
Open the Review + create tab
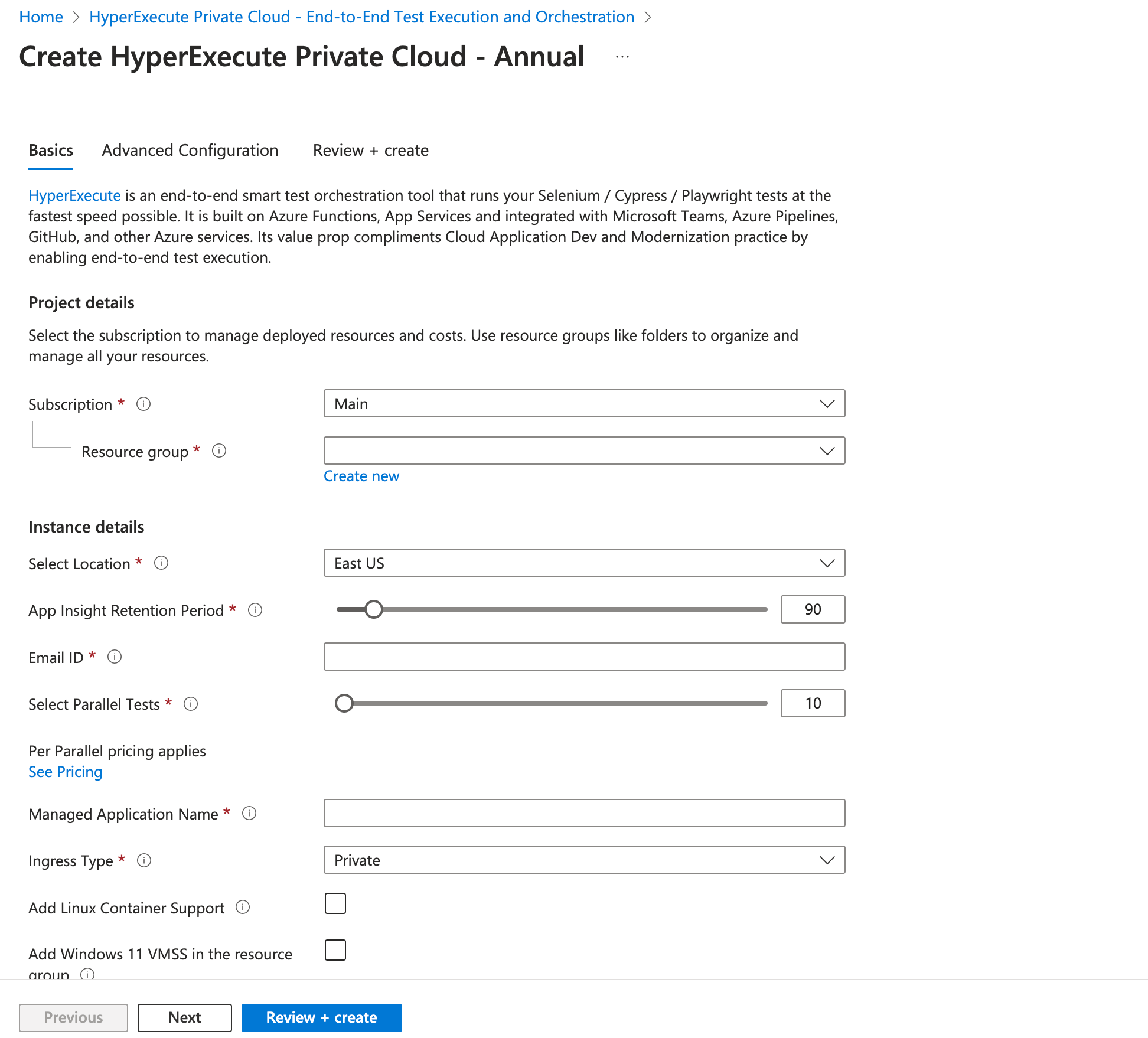point(370,151)
